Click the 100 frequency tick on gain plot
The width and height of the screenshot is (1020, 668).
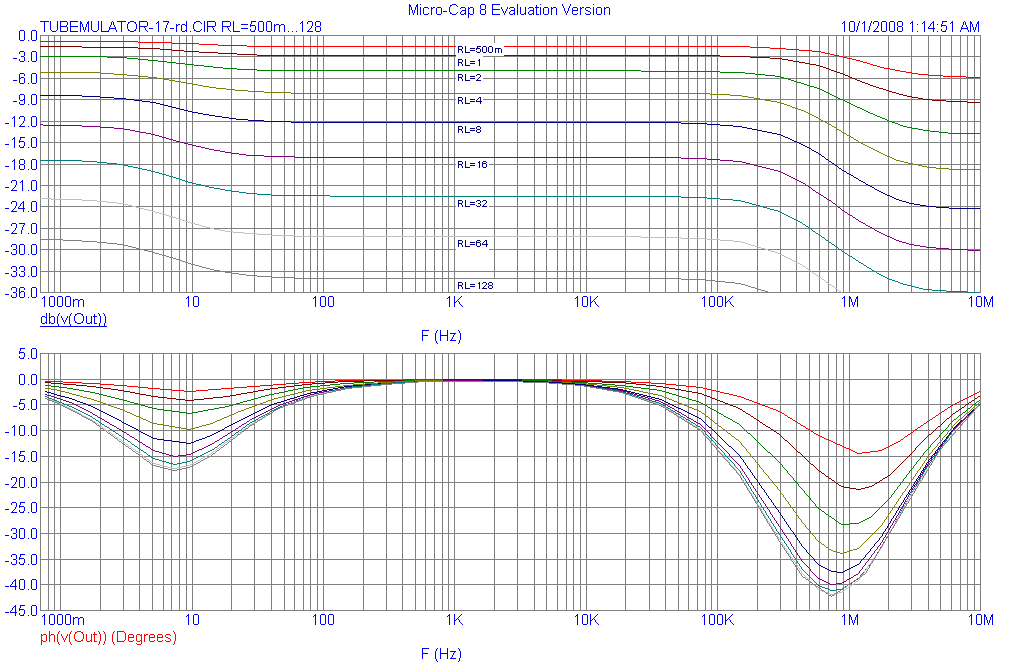[323, 302]
